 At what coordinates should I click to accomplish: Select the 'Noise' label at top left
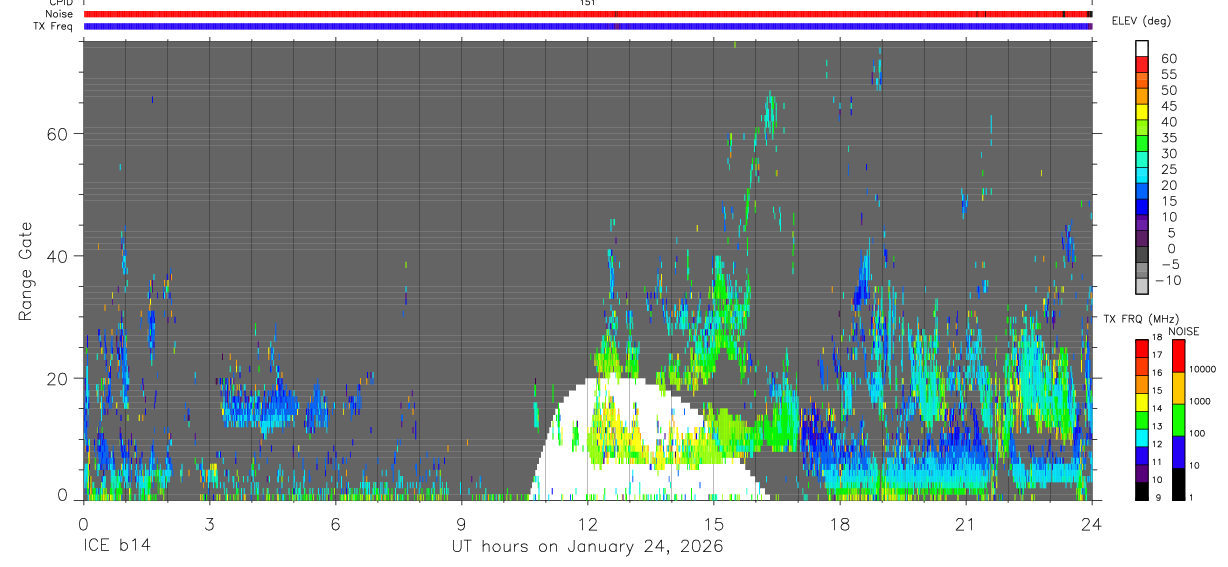click(x=60, y=14)
